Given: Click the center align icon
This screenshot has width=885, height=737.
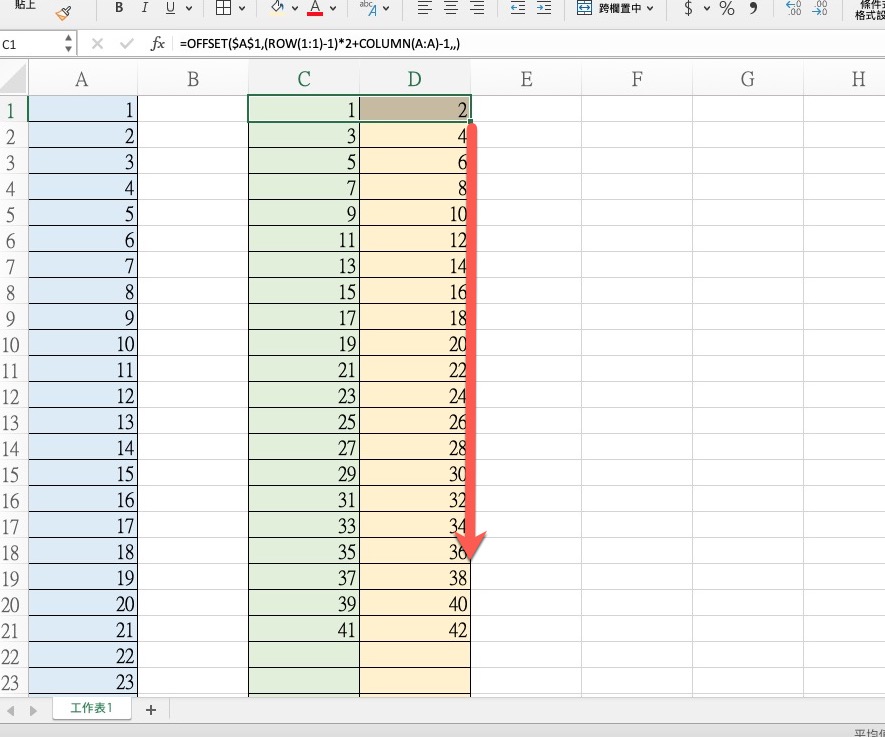Looking at the screenshot, I should [x=451, y=9].
